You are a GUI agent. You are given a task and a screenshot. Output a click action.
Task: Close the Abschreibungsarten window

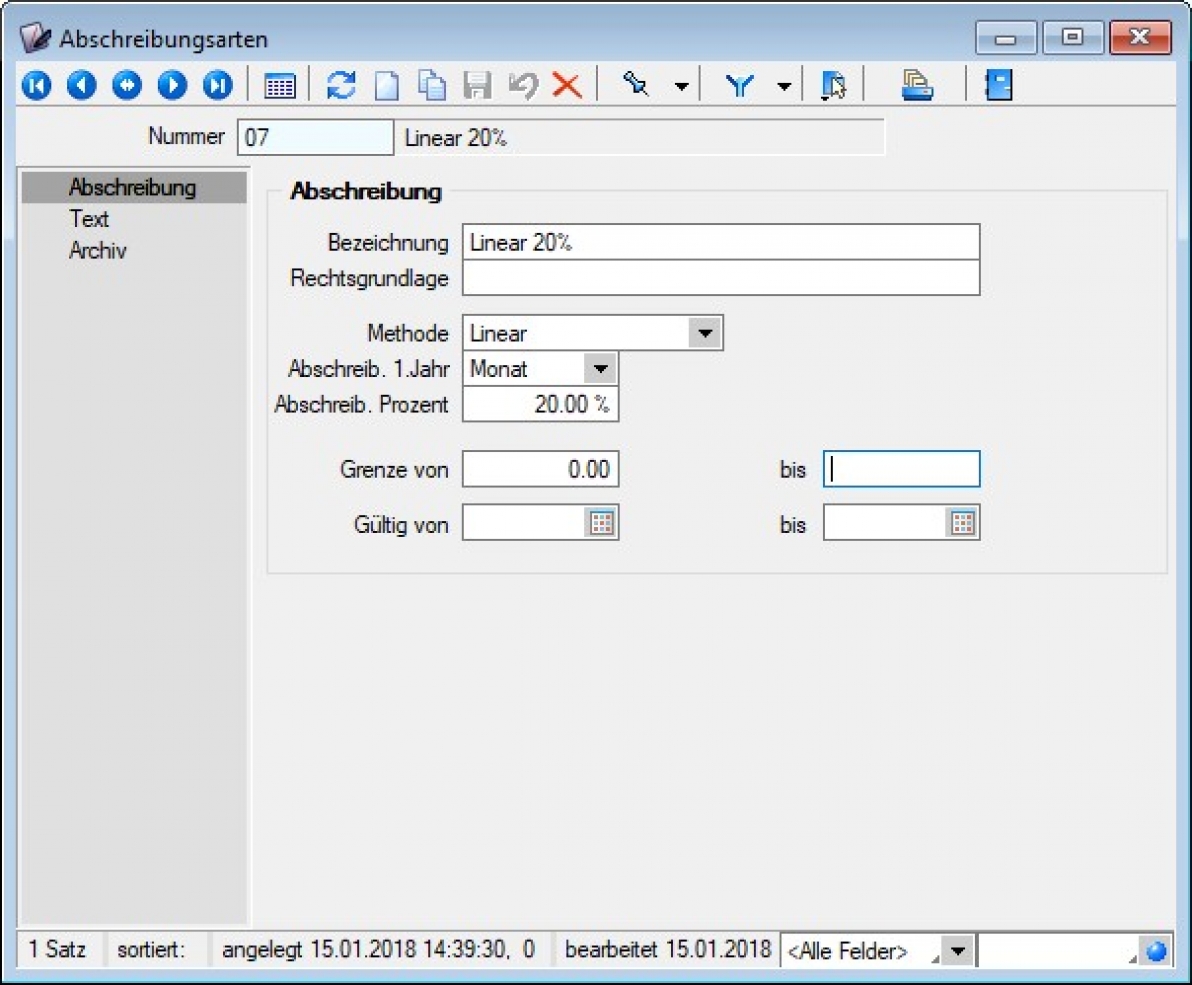1140,37
